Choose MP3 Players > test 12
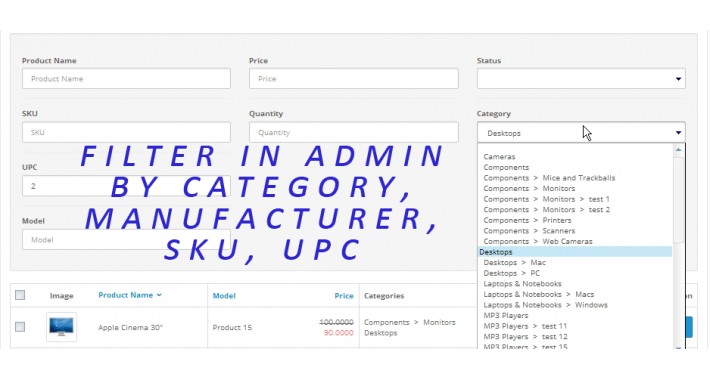Screen dimensions: 710x380 (x=525, y=337)
